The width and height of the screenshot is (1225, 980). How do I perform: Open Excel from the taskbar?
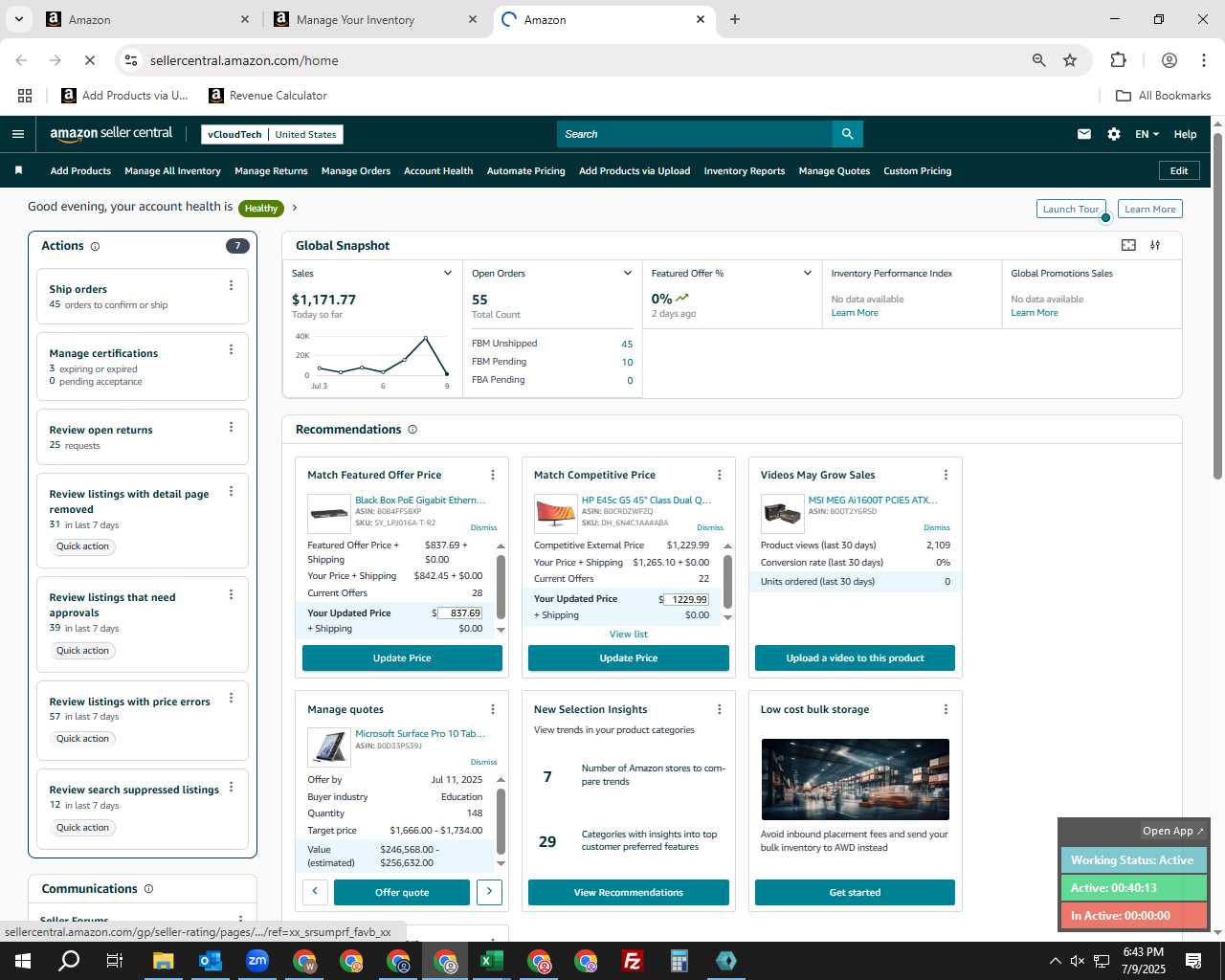click(492, 961)
